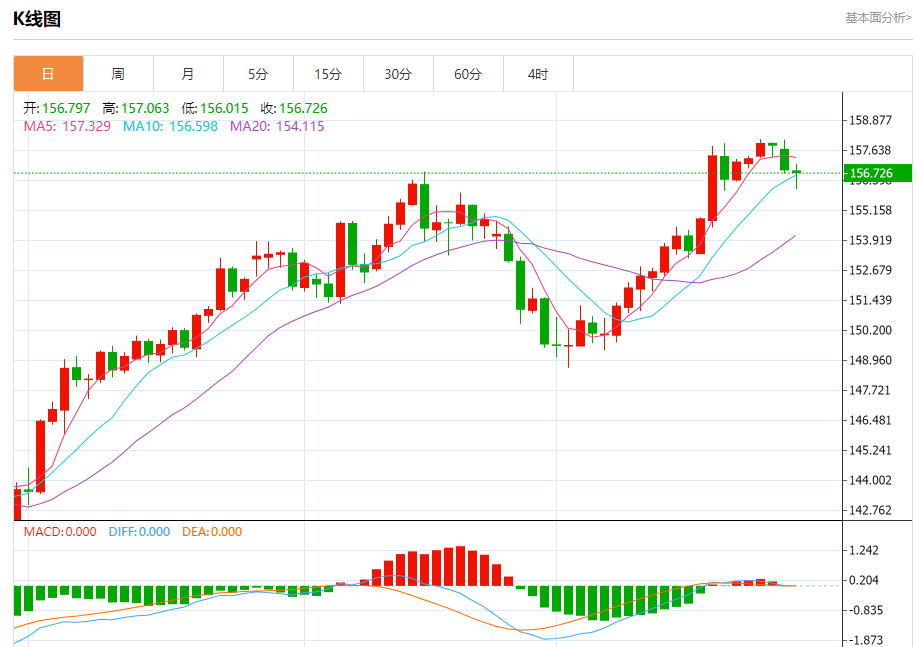
Task: Select the 30分 timeframe tab
Action: [398, 74]
